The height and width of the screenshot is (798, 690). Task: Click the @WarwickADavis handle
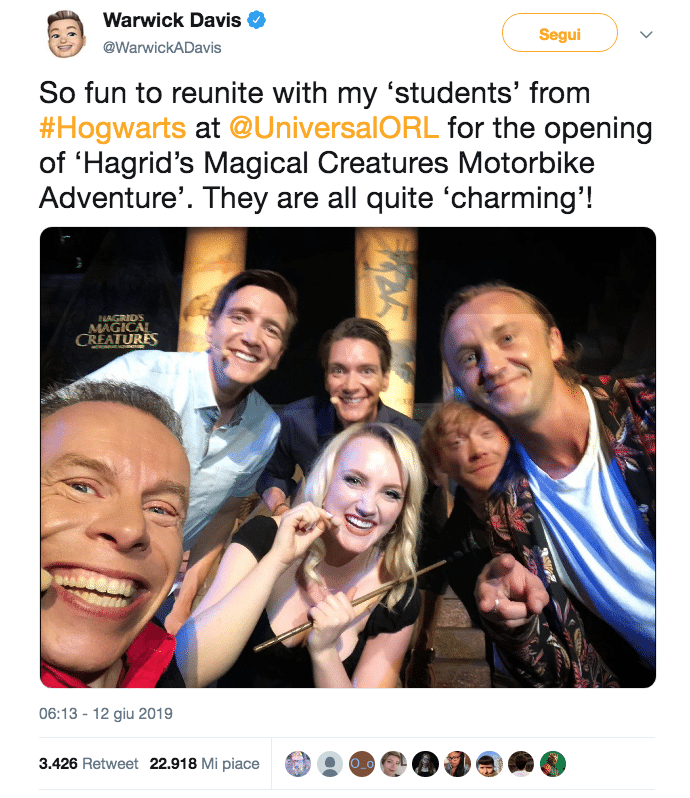(162, 47)
